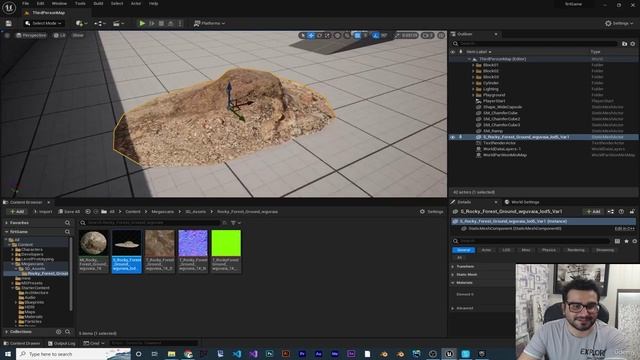640x360 pixels.
Task: Toggle the Details panel lock icon
Action: (x=632, y=211)
